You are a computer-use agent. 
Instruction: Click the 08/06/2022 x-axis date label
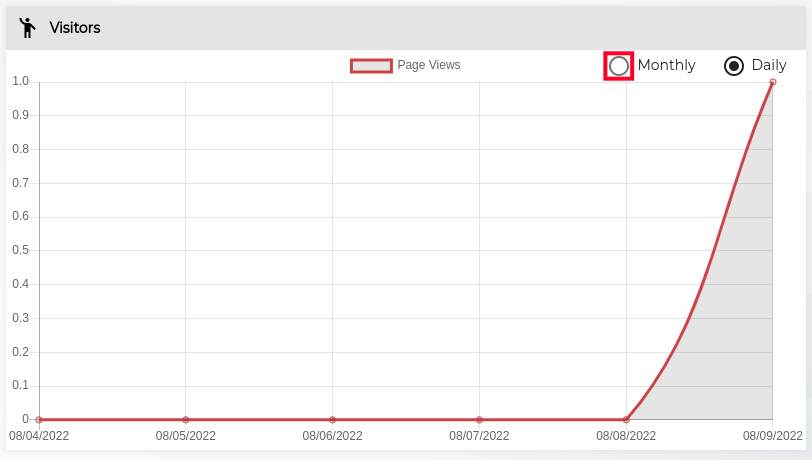coord(333,436)
